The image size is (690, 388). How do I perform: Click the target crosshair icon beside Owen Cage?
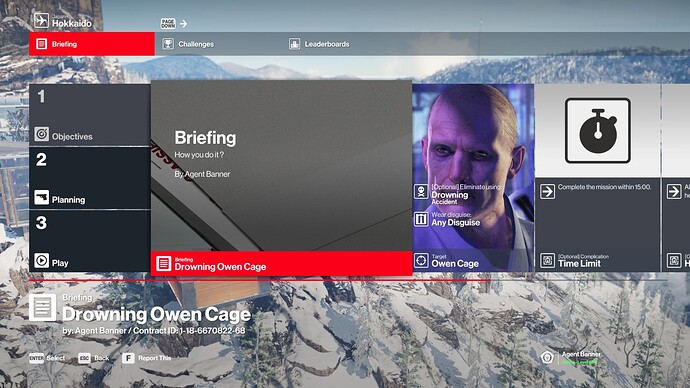421,260
